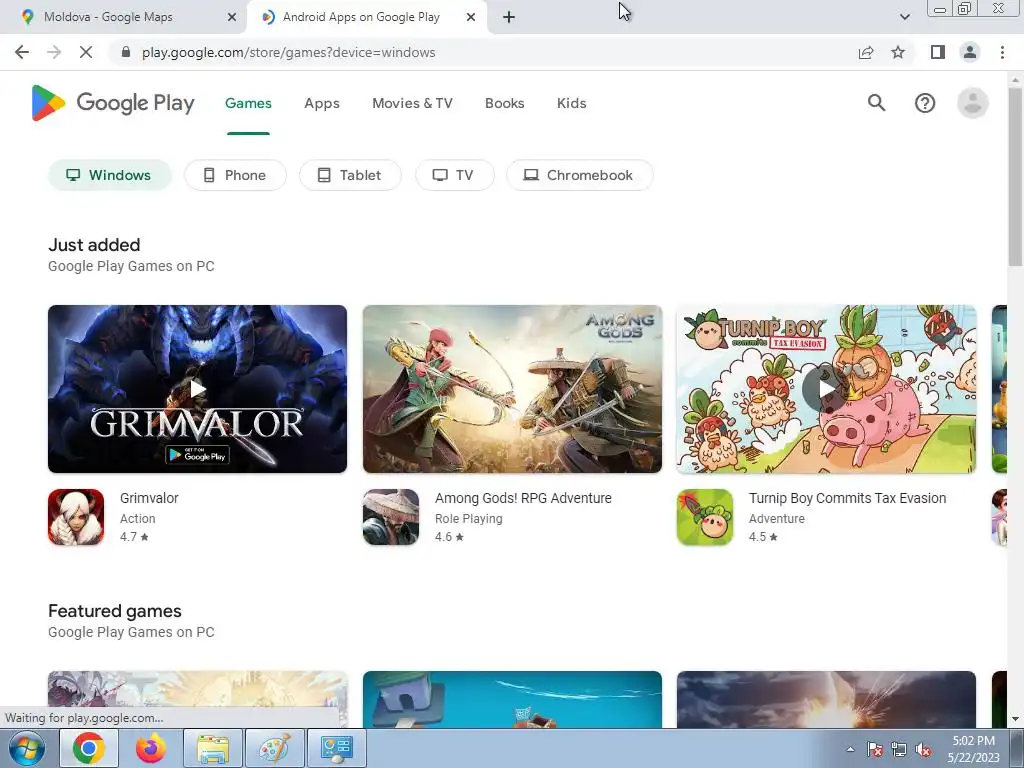Click the Role Playing genre label
Image resolution: width=1024 pixels, height=768 pixels.
click(468, 519)
